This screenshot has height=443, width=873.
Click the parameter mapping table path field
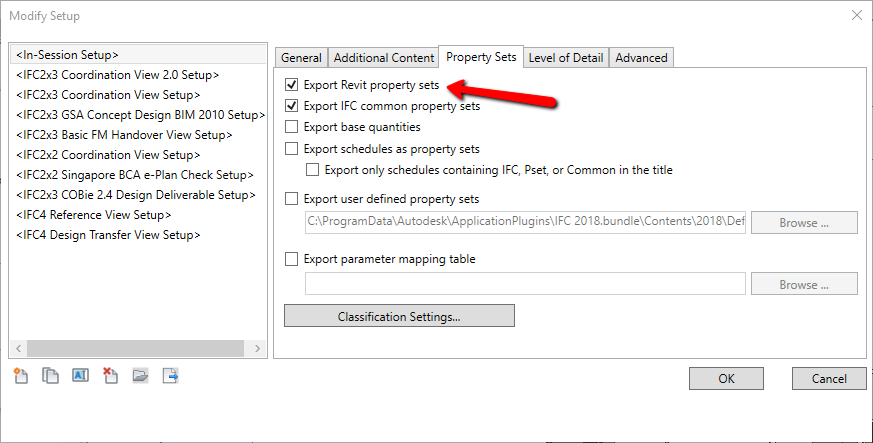525,284
